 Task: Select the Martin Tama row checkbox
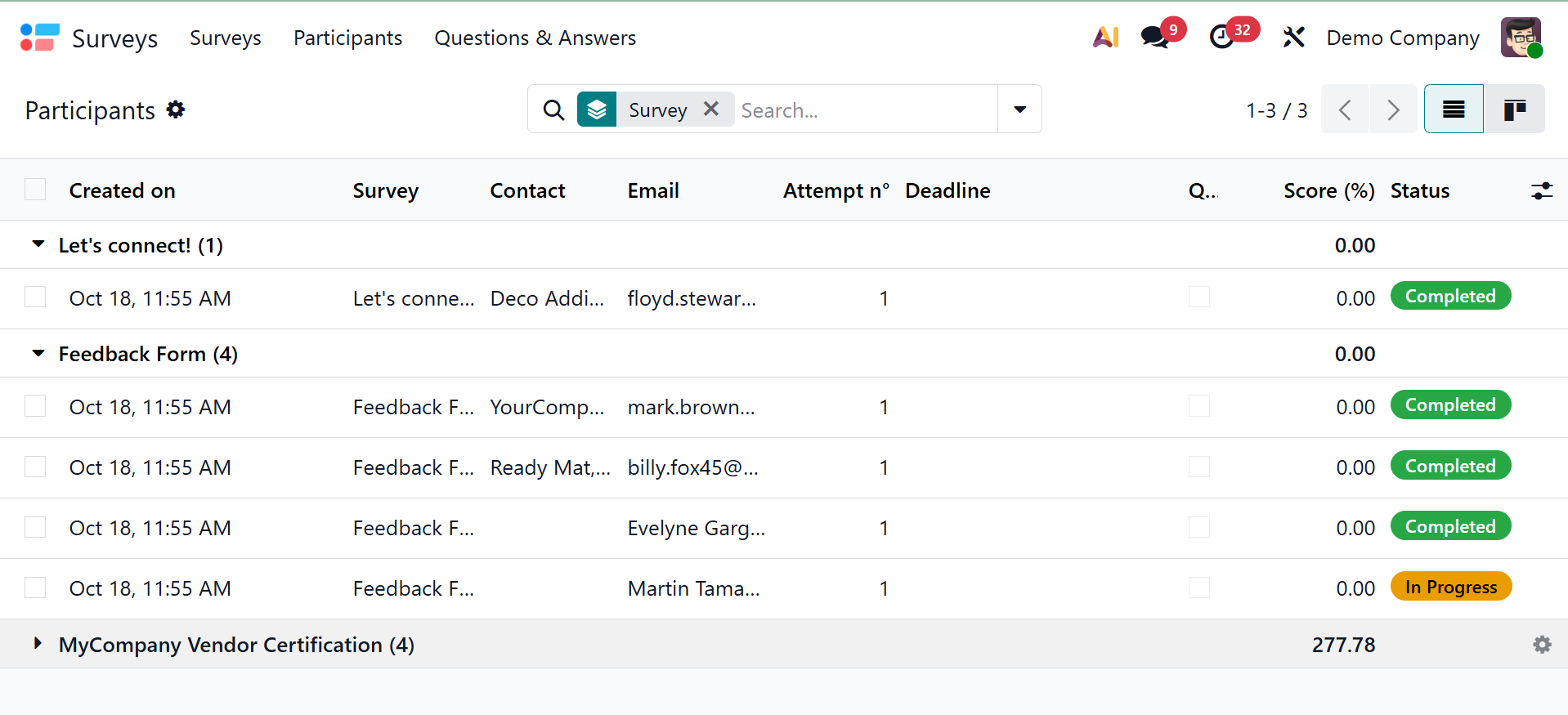coord(35,588)
